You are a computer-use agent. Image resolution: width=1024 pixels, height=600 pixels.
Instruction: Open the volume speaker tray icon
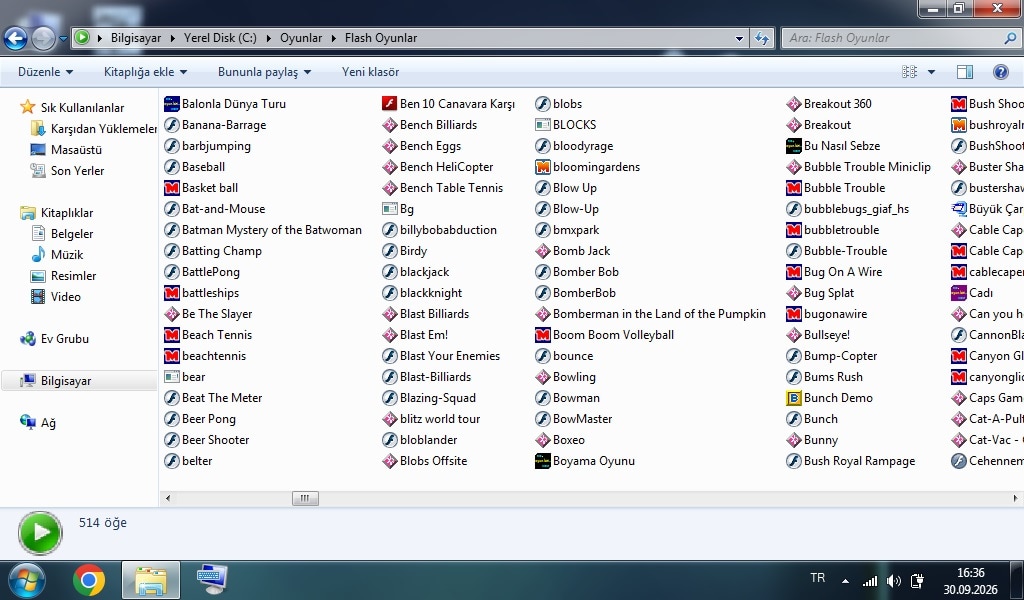pyautogui.click(x=893, y=580)
